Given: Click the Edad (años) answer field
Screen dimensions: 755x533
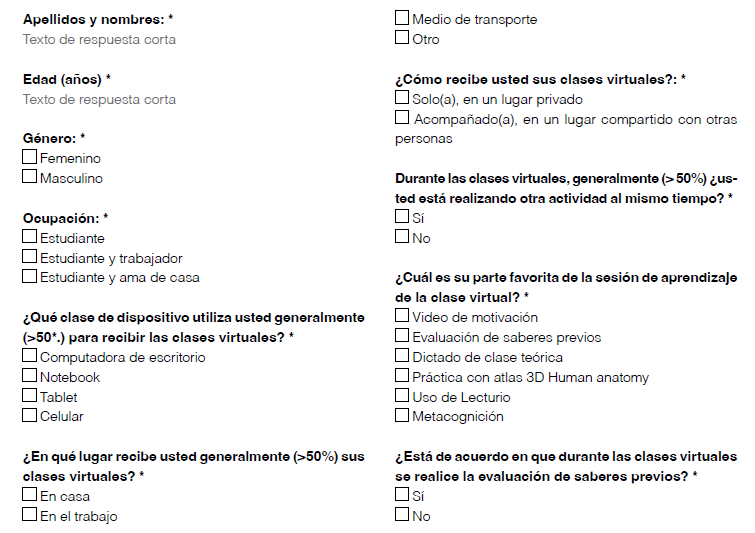Looking at the screenshot, I should (100, 99).
